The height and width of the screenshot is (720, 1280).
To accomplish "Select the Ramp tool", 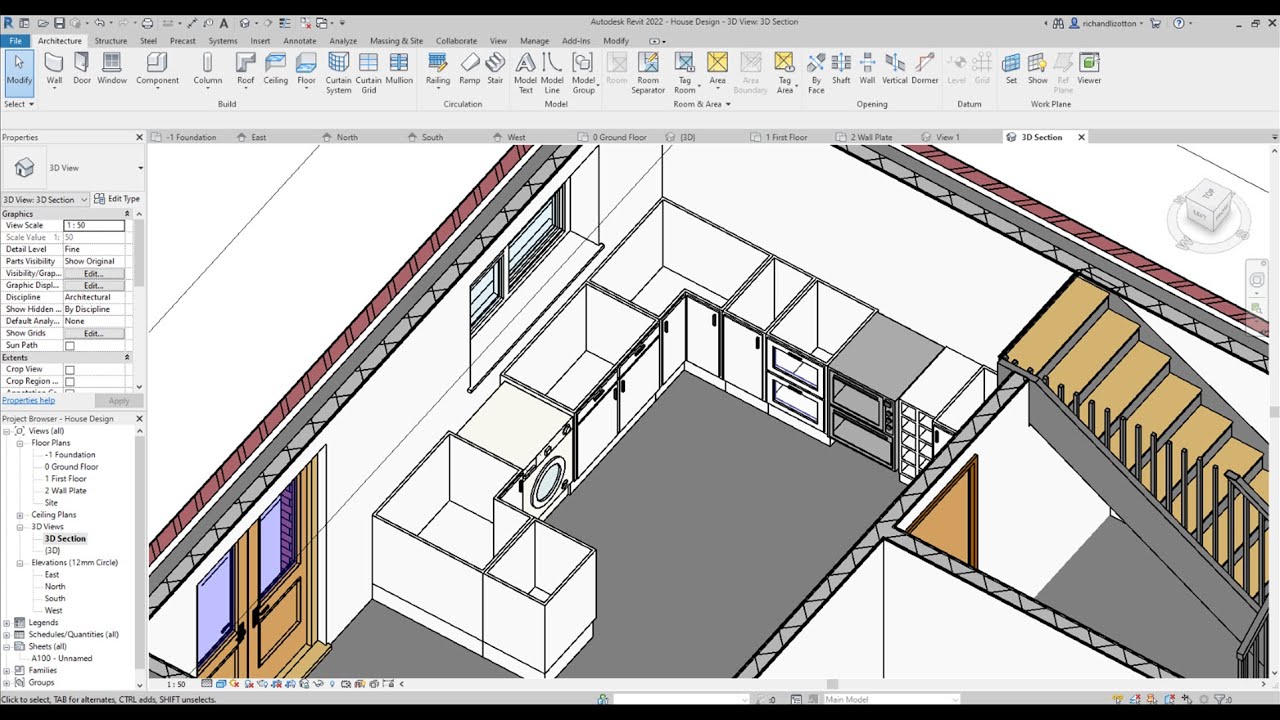I will pos(469,69).
